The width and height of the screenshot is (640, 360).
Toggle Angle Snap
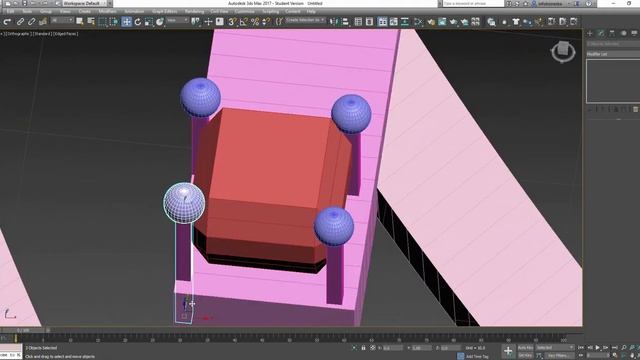pyautogui.click(x=244, y=22)
